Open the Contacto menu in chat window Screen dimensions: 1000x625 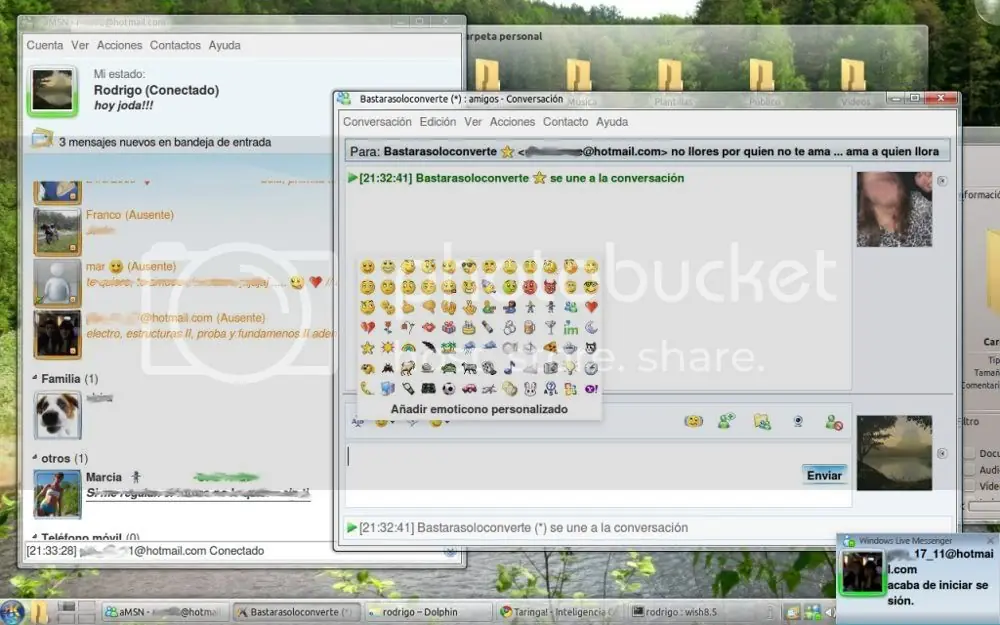point(566,122)
